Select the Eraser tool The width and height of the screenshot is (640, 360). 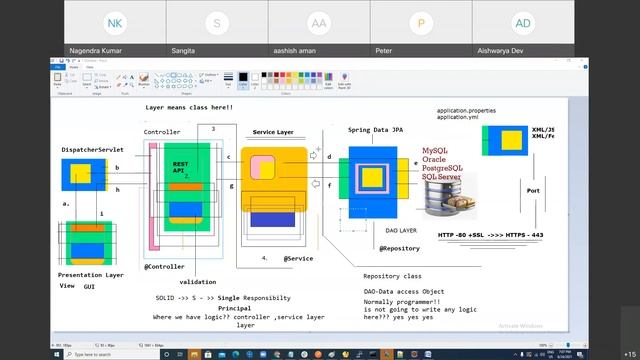click(x=119, y=84)
